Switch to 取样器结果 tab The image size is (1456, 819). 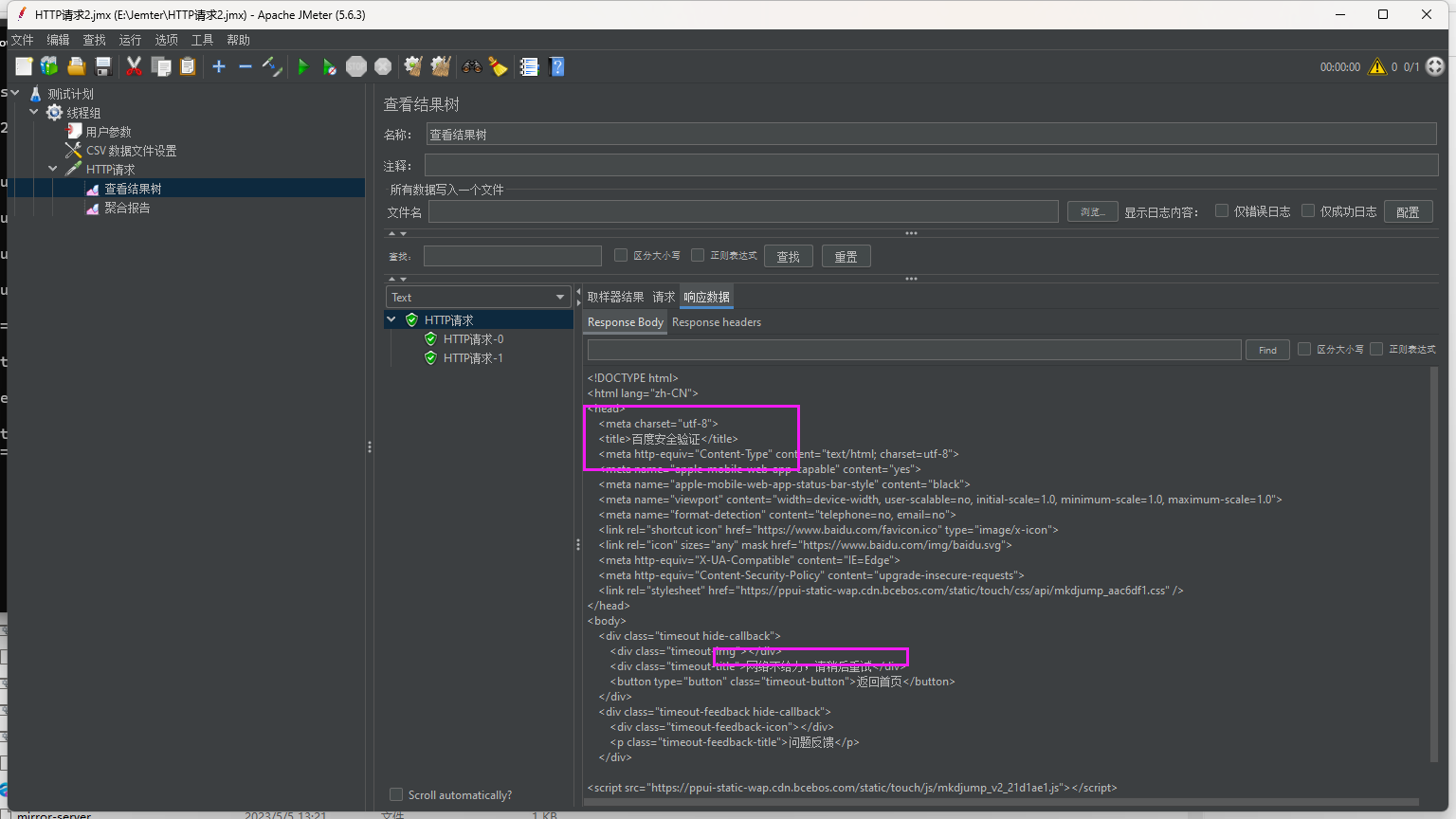click(x=615, y=297)
